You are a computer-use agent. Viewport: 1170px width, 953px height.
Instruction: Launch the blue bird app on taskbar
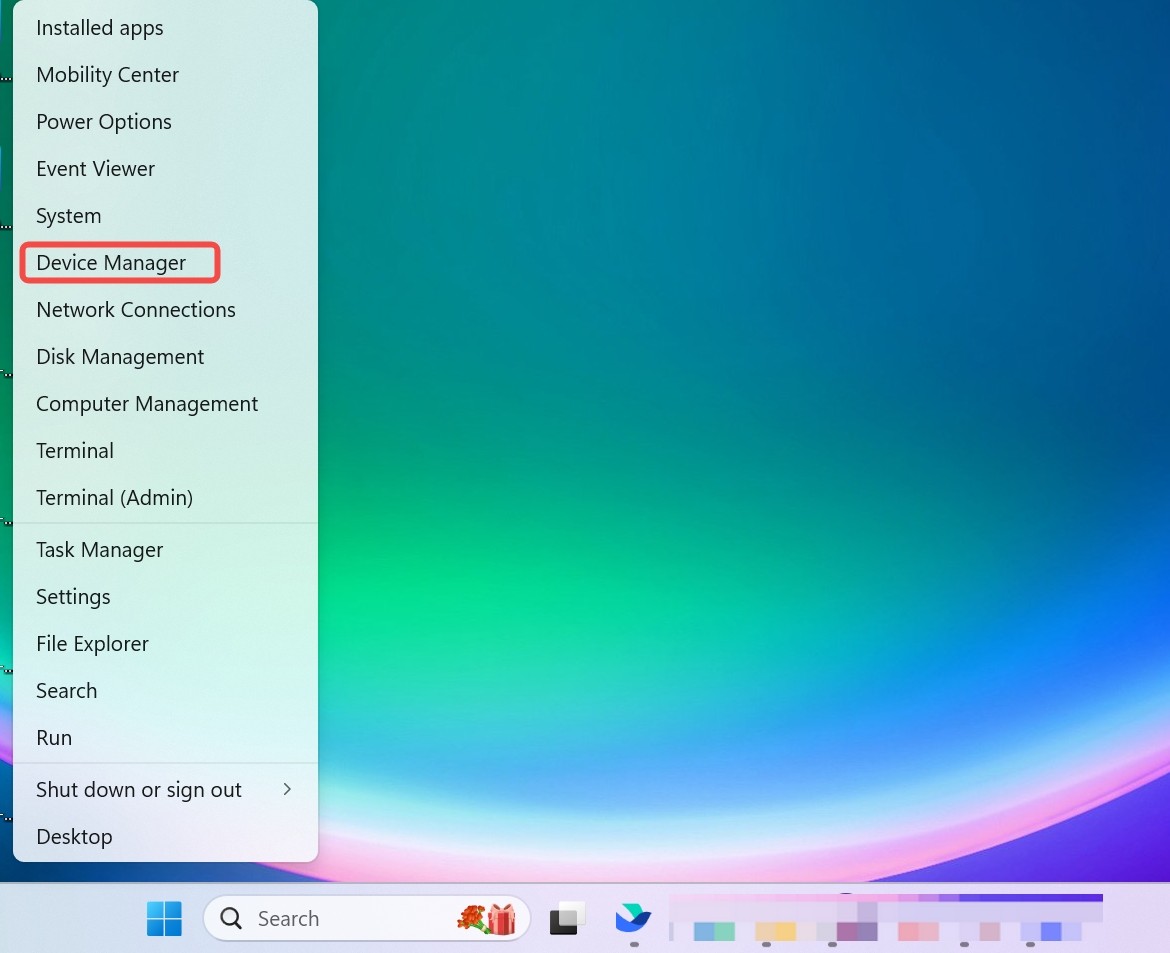point(633,918)
